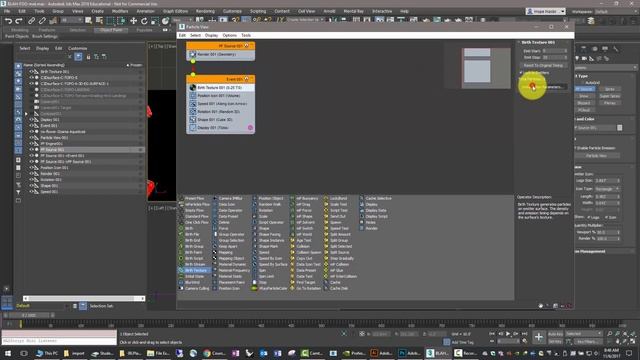Open Particle View Options menu
The image size is (640, 360).
[x=229, y=36]
